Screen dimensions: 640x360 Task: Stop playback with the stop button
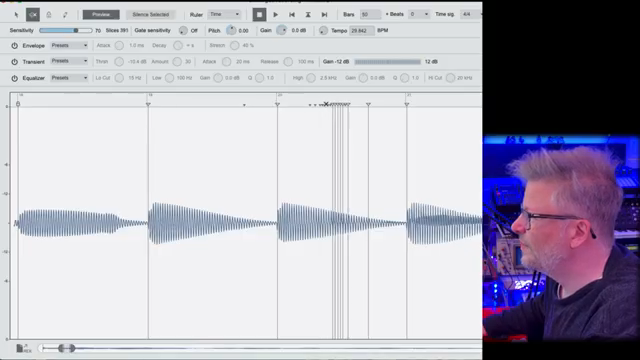(259, 15)
